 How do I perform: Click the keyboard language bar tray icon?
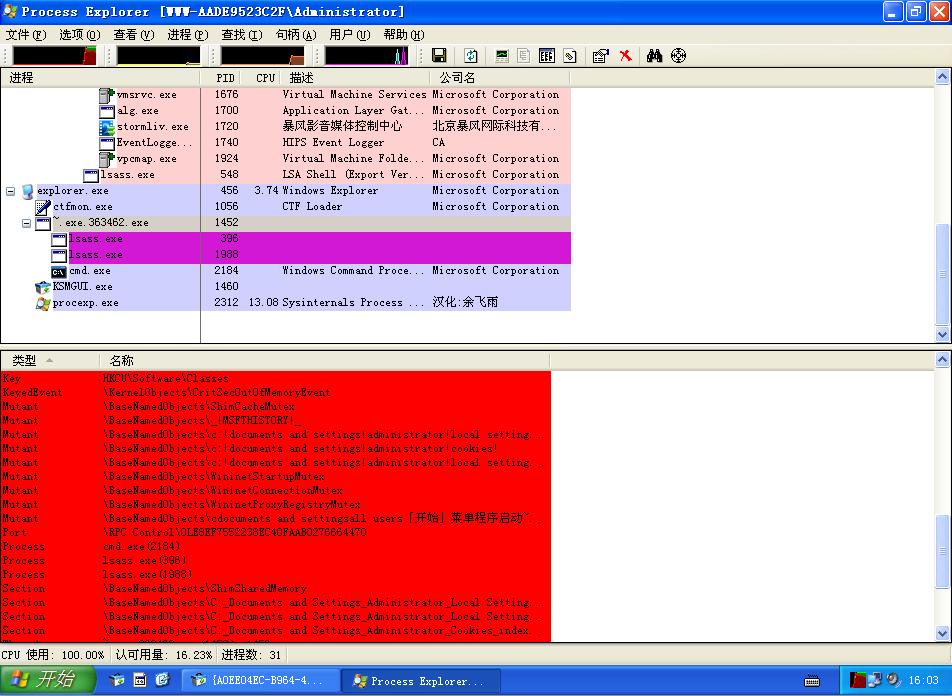point(812,681)
